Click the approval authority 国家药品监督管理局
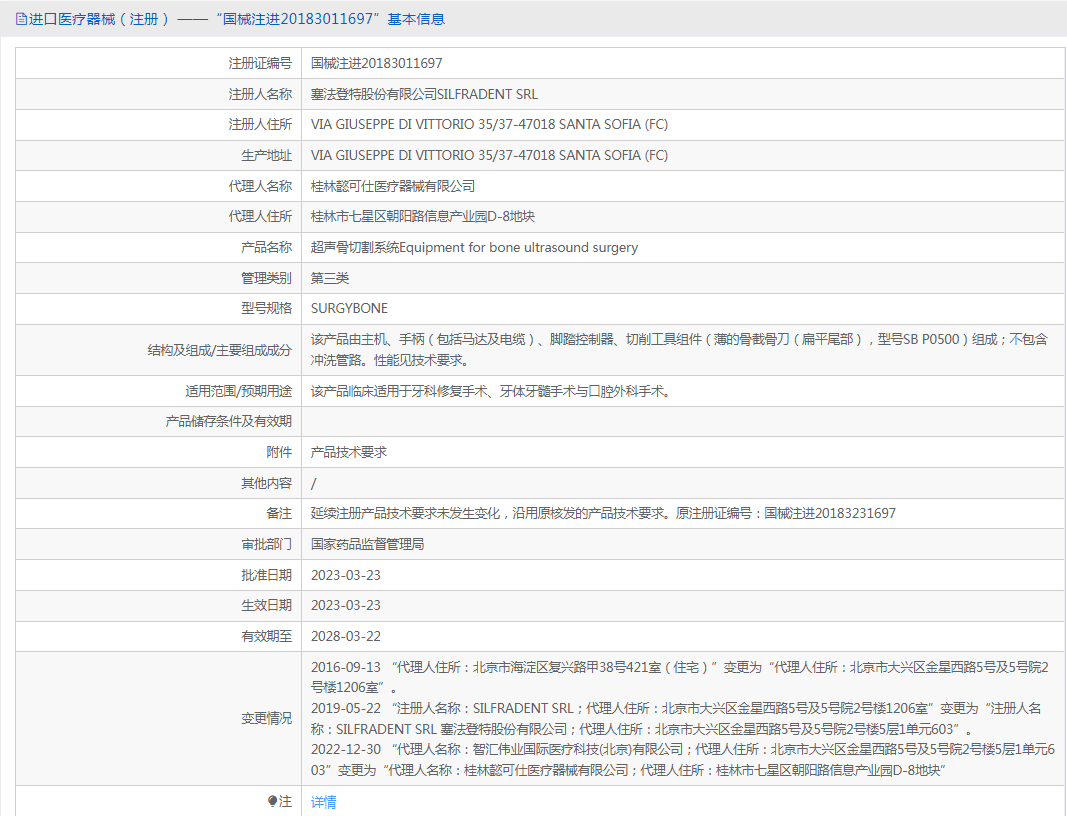This screenshot has width=1067, height=816. tap(367, 544)
